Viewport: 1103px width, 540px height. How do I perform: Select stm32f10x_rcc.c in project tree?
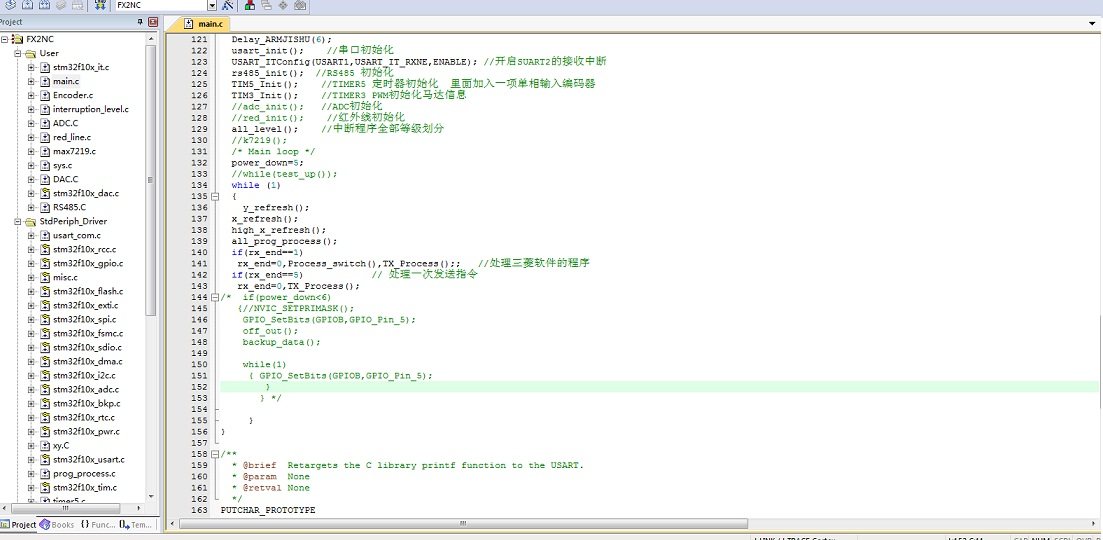coord(84,249)
